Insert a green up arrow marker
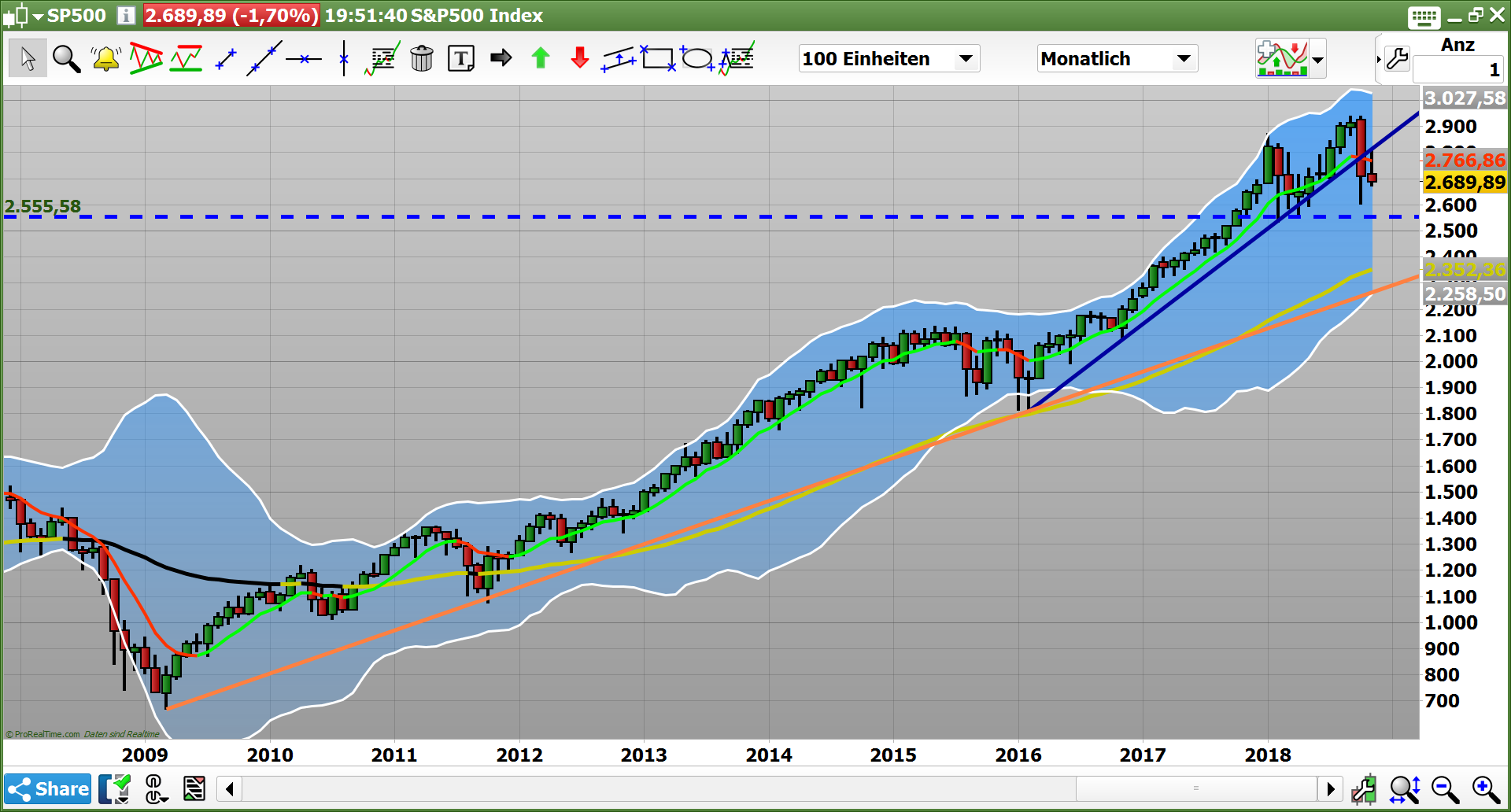Viewport: 1511px width, 812px height. 541,58
